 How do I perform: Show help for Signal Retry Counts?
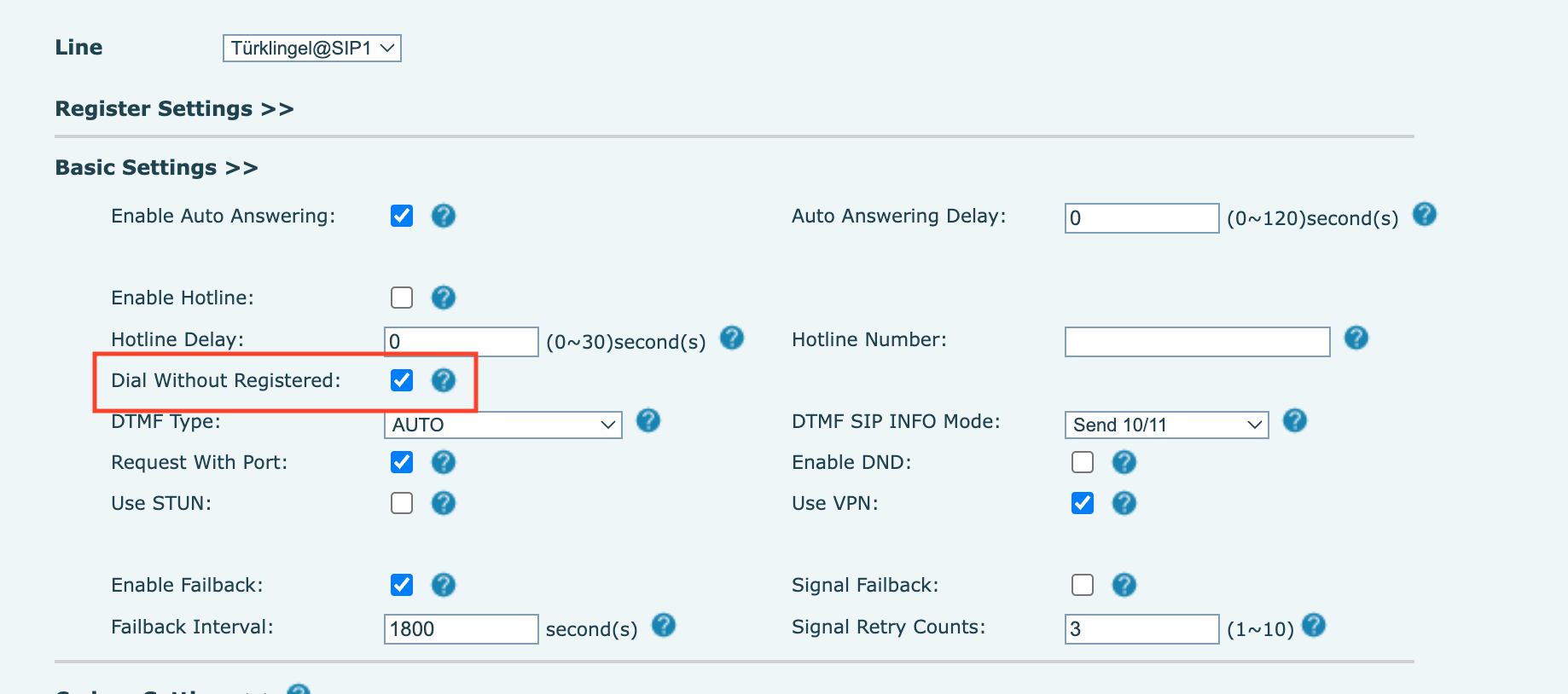[1314, 626]
